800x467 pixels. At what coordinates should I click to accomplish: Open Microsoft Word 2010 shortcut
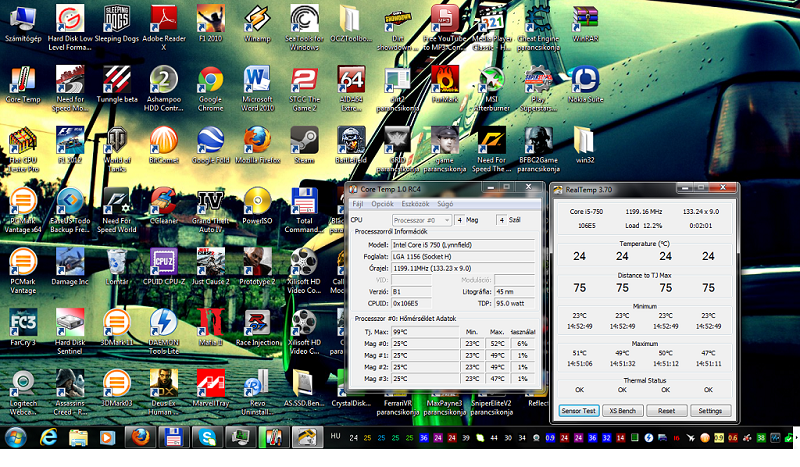coord(257,89)
